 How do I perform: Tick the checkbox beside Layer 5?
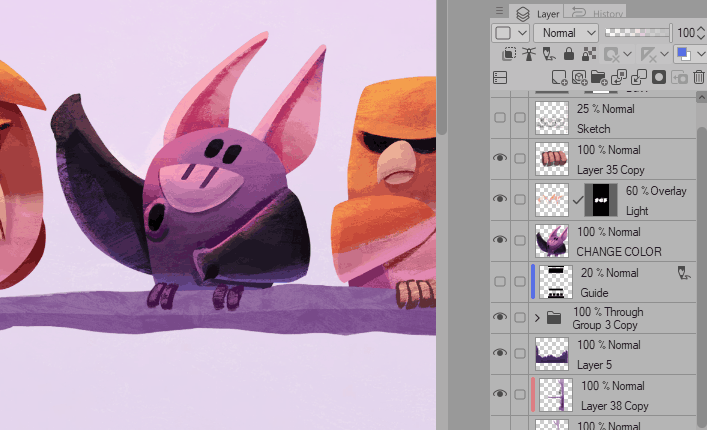coord(520,352)
